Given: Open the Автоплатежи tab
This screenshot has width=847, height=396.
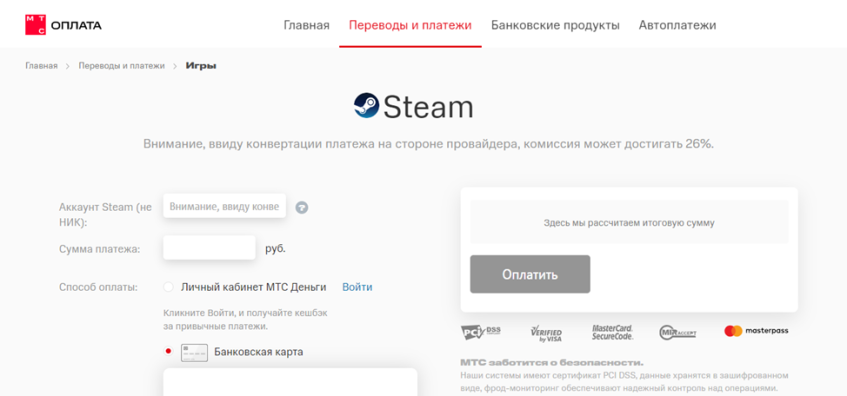Looking at the screenshot, I should 677,25.
